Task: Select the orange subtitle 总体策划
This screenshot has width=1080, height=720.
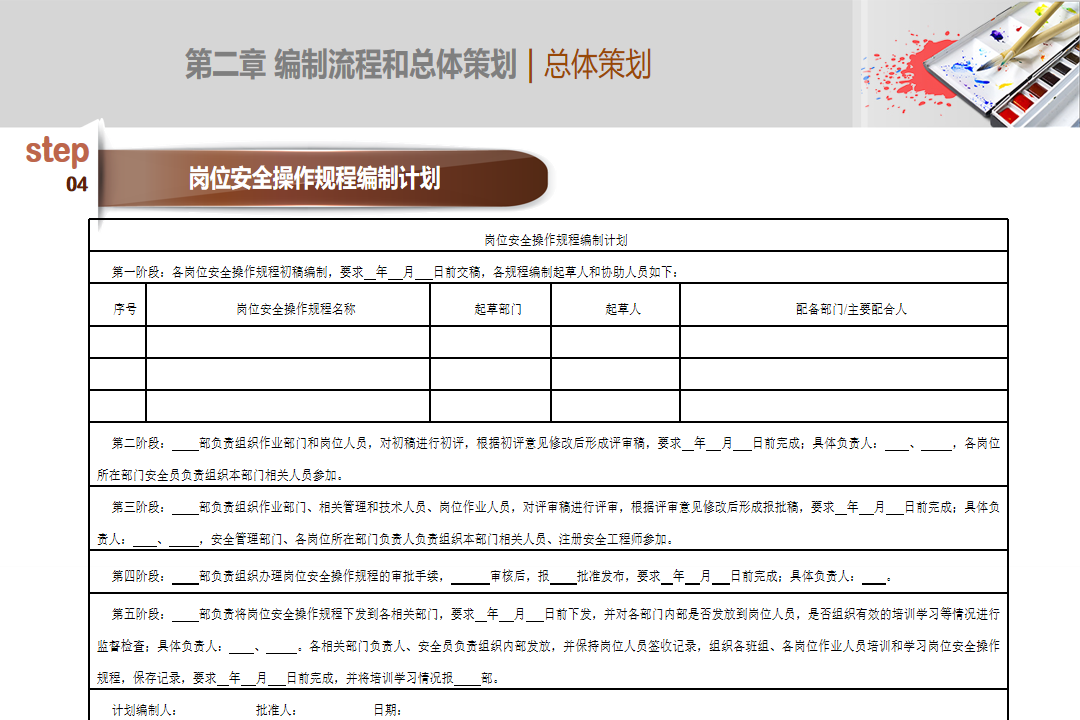Action: click(x=597, y=65)
